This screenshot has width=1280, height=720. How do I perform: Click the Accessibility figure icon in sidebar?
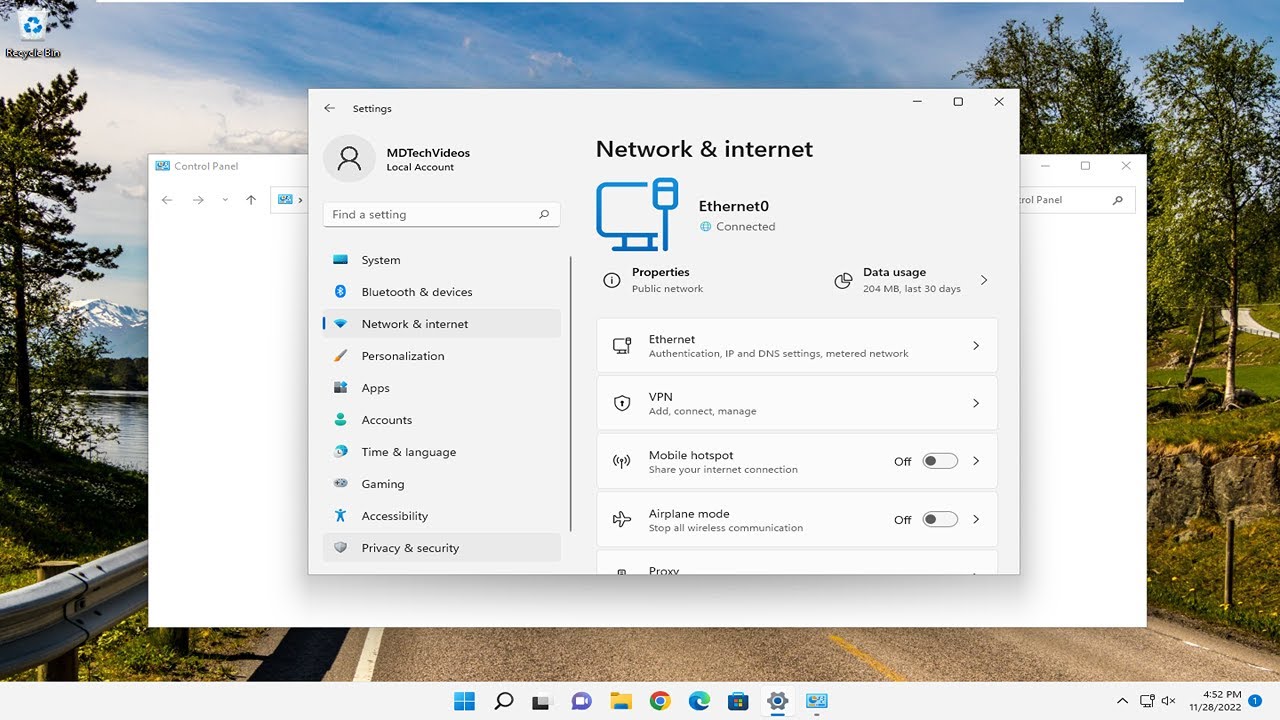click(x=340, y=516)
